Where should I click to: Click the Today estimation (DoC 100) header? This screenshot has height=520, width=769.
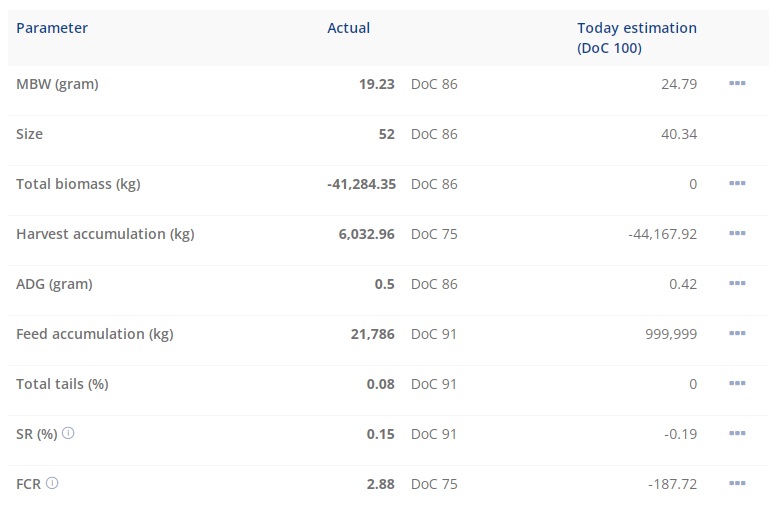[637, 37]
